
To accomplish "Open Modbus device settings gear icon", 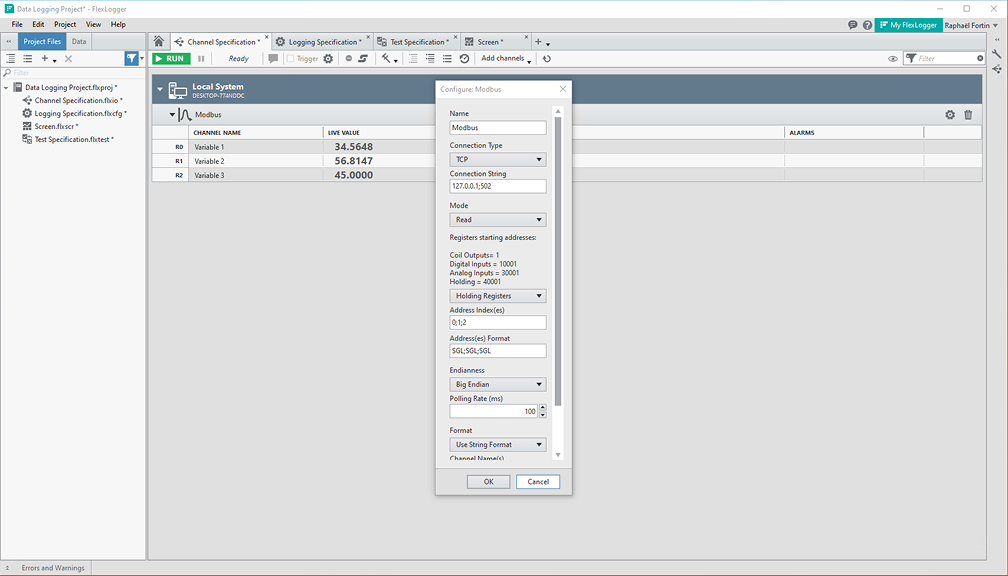I will (950, 114).
